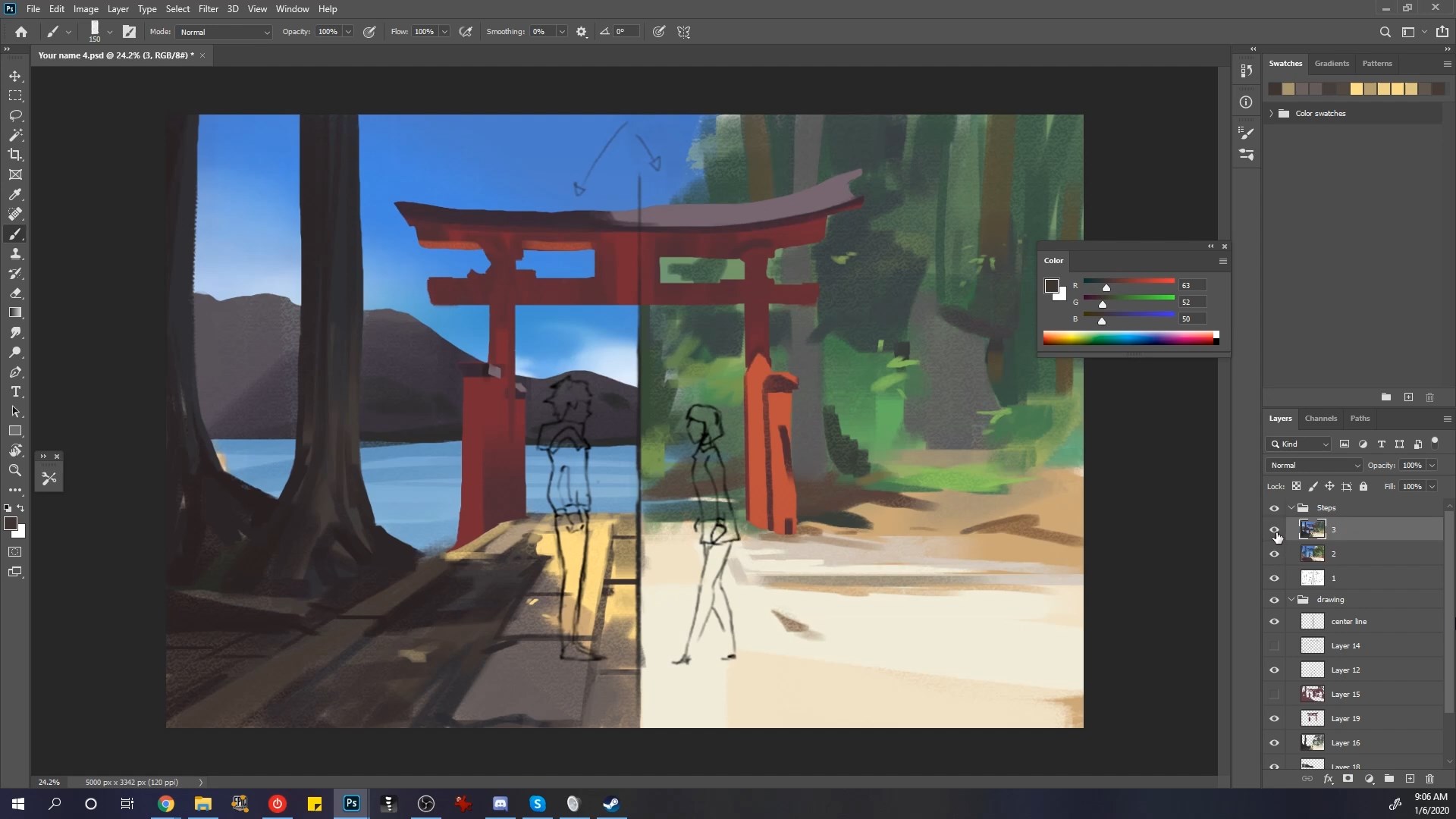This screenshot has width=1456, height=819.
Task: Select the Eyedropper tool
Action: pyautogui.click(x=15, y=194)
